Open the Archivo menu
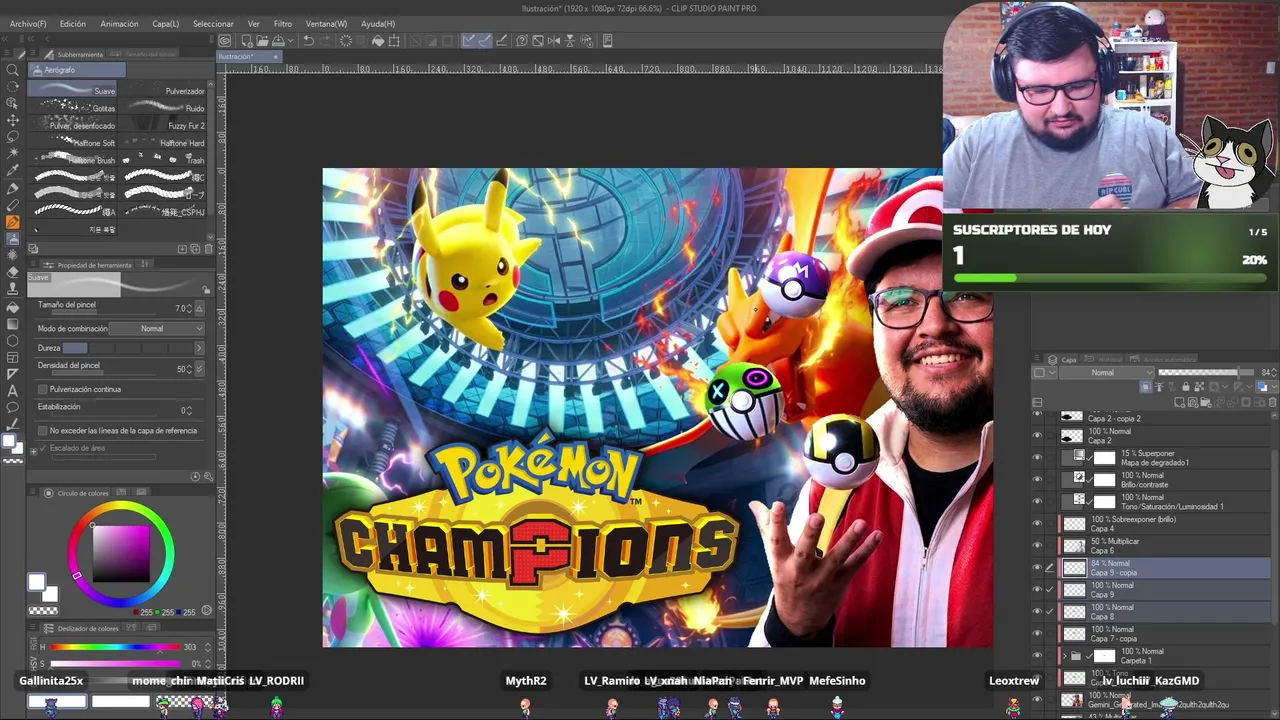The width and height of the screenshot is (1280, 720). 28,23
